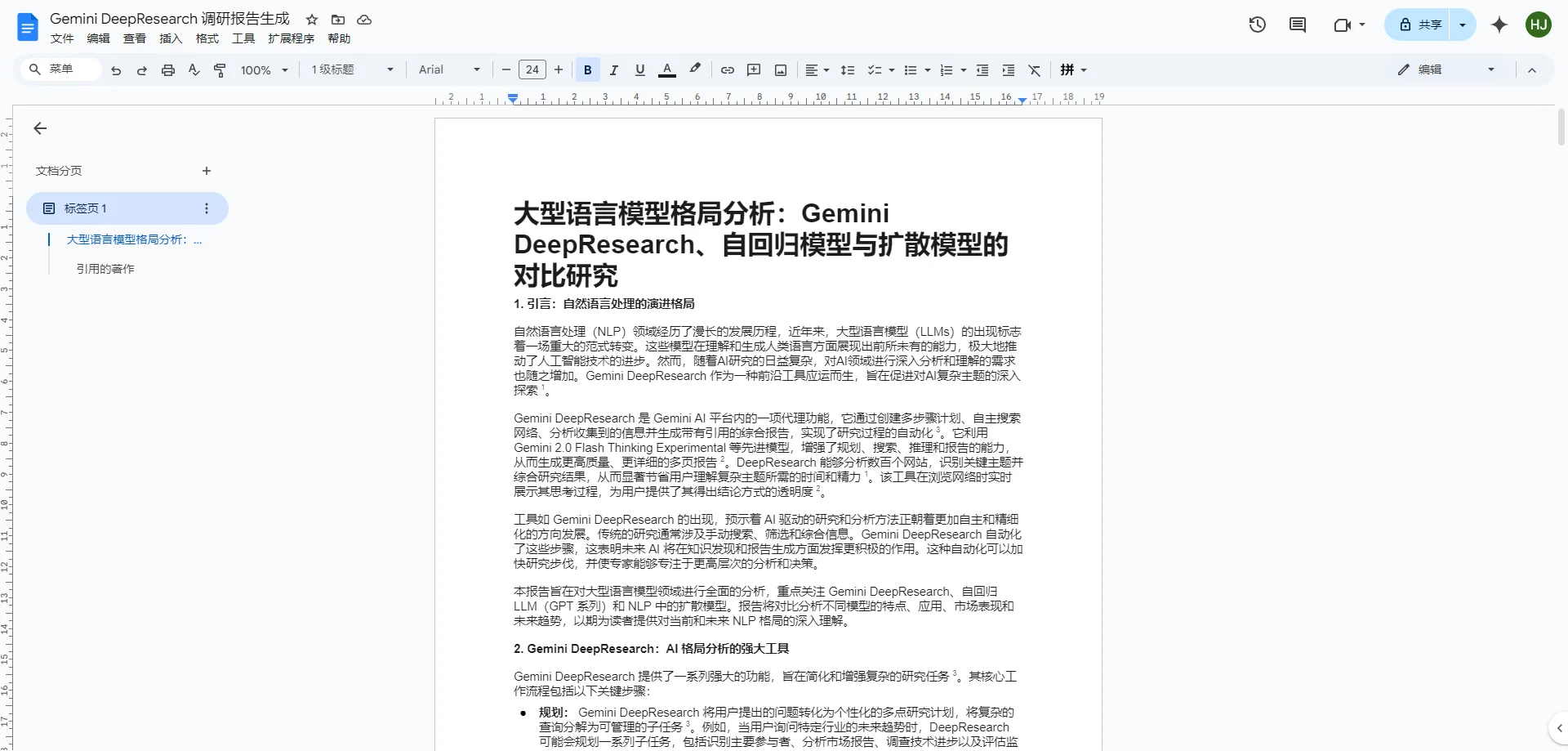Toggle underline formatting
Viewport: 1568px width, 751px height.
[640, 70]
